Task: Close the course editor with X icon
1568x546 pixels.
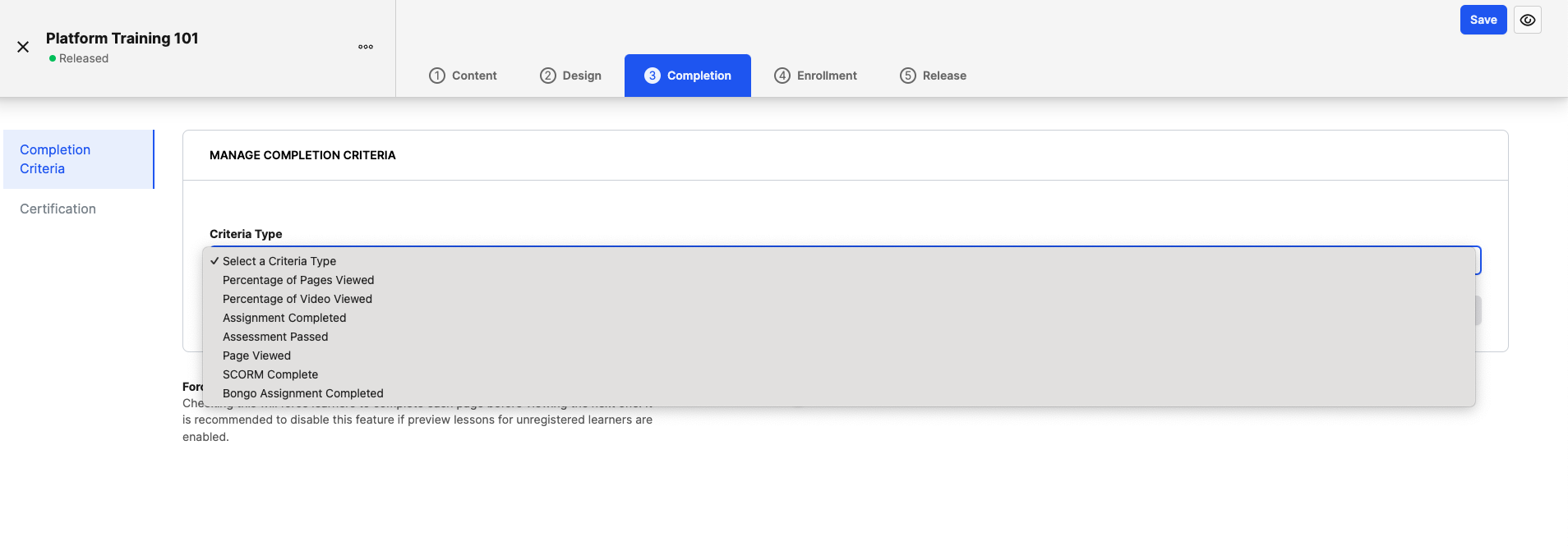Action: point(23,48)
